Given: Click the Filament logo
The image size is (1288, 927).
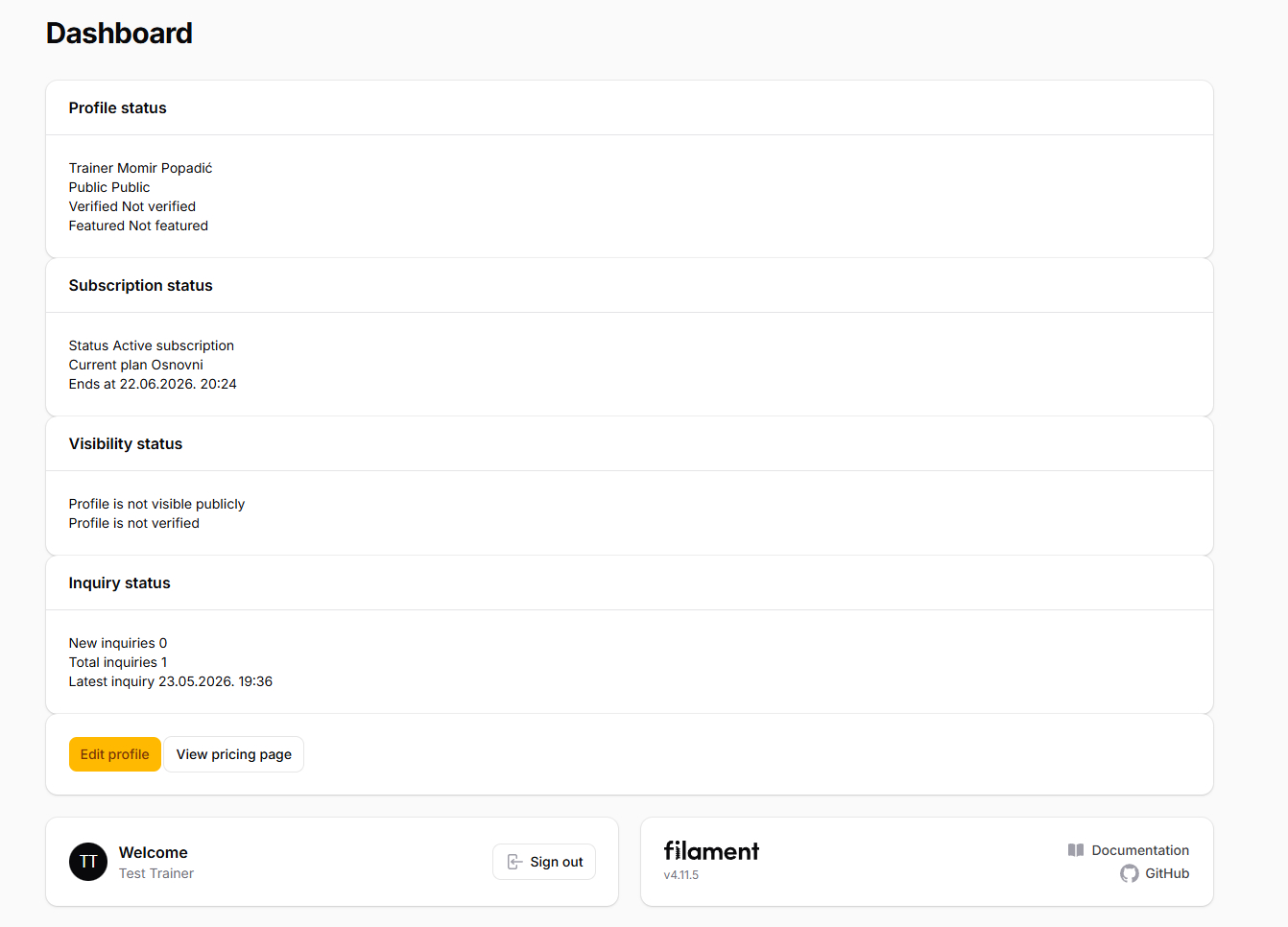Looking at the screenshot, I should 711,851.
